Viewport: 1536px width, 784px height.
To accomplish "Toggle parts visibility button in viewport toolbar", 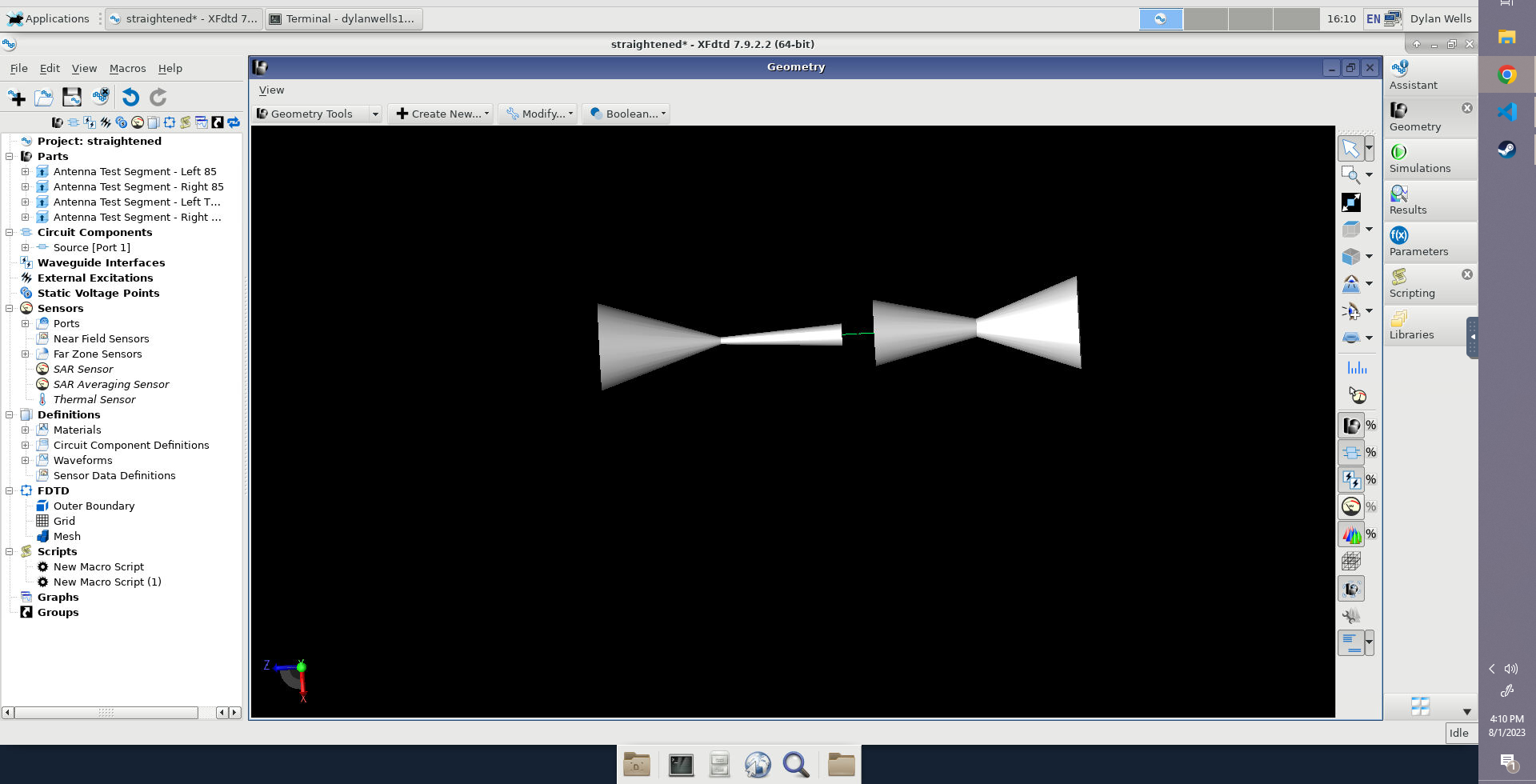I will pos(1351,426).
